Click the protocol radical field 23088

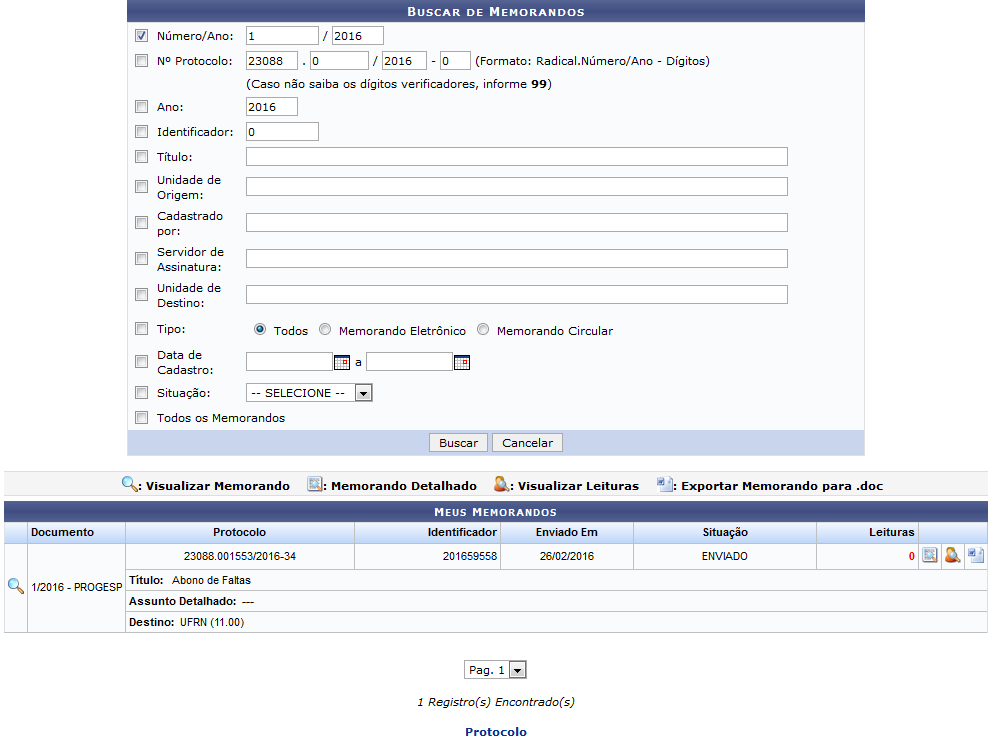click(x=271, y=61)
